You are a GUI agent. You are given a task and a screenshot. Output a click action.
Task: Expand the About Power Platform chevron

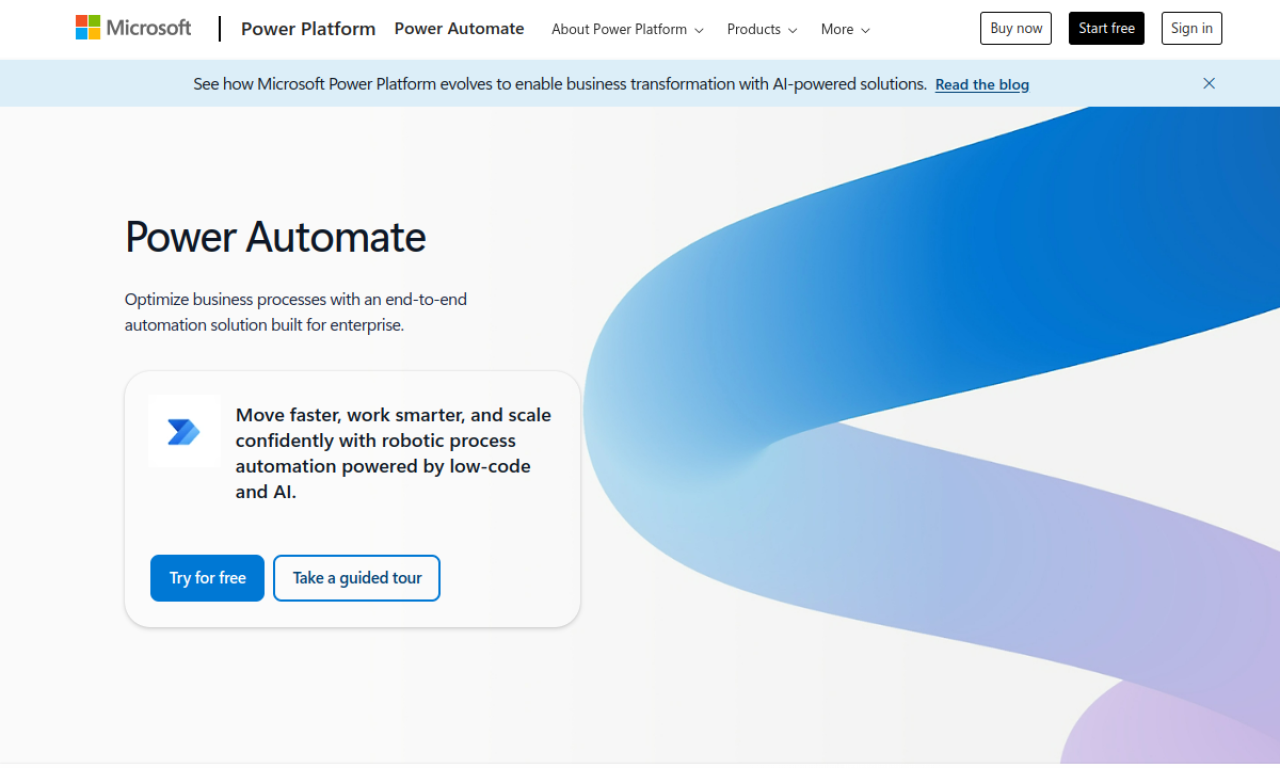click(x=699, y=30)
